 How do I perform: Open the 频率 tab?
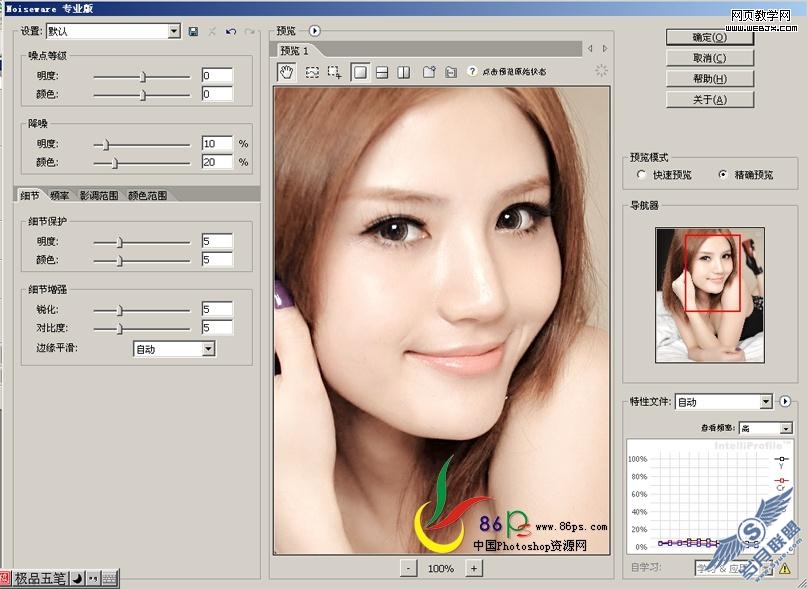tap(59, 195)
